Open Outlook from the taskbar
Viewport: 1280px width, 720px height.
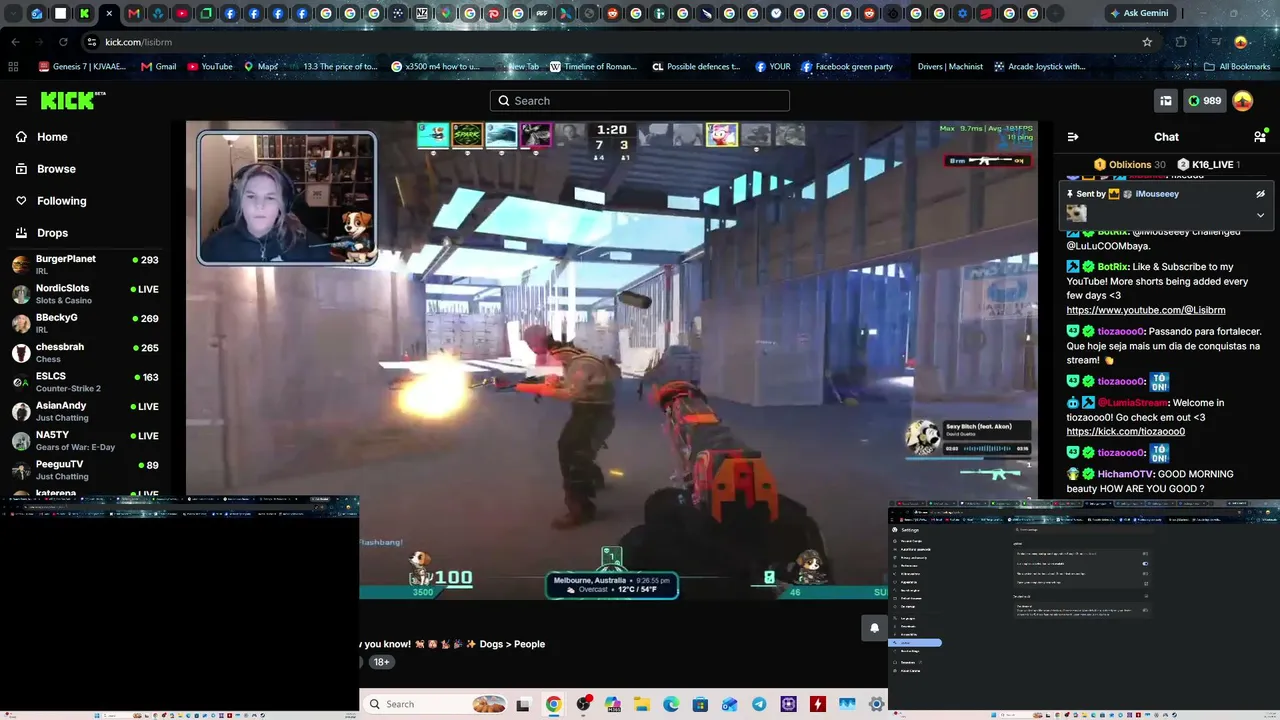730,704
